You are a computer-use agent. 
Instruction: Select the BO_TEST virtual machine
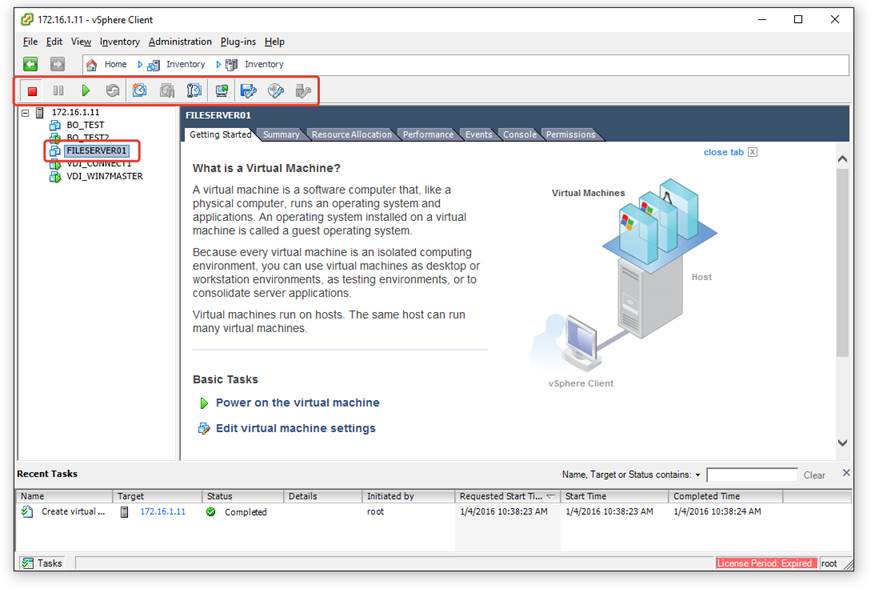[x=85, y=125]
